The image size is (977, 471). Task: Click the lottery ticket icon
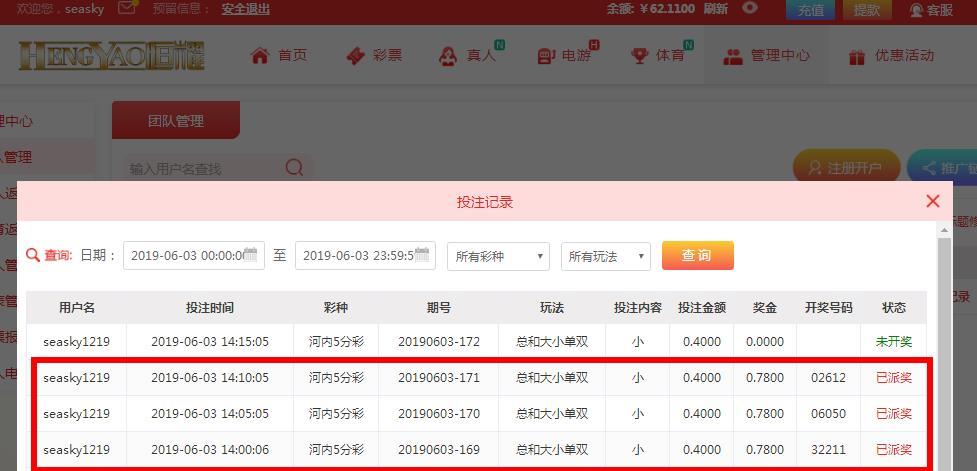pos(355,56)
